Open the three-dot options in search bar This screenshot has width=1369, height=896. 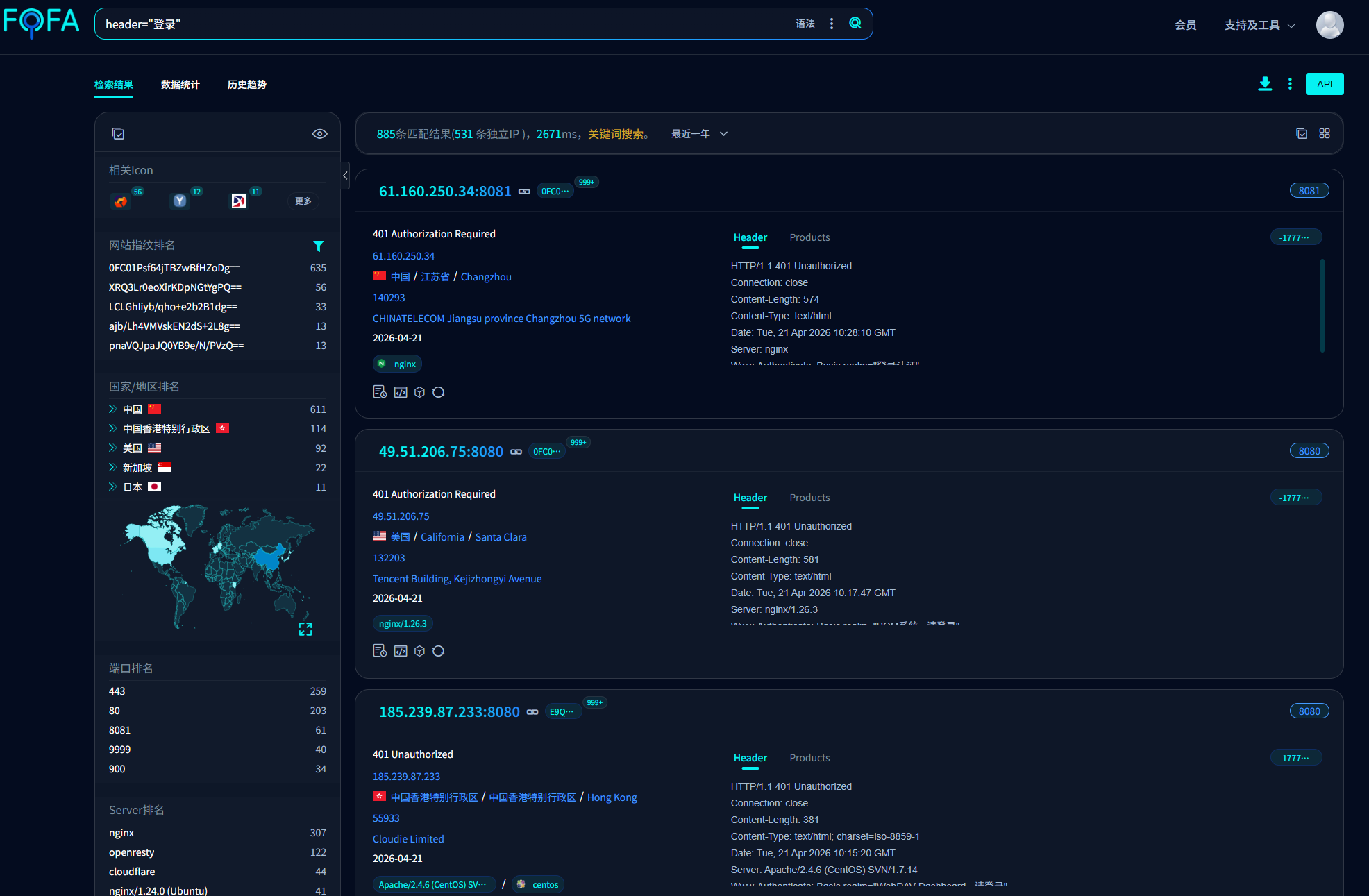[832, 24]
